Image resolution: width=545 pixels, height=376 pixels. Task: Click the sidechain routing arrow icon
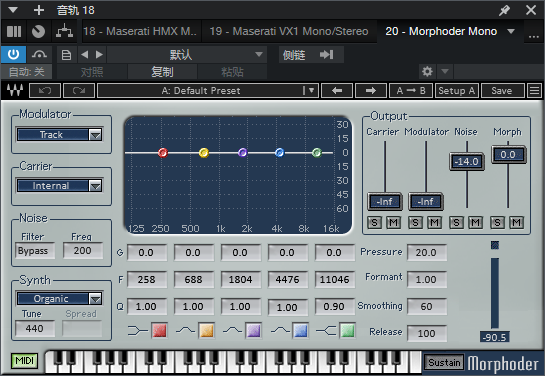coord(327,55)
